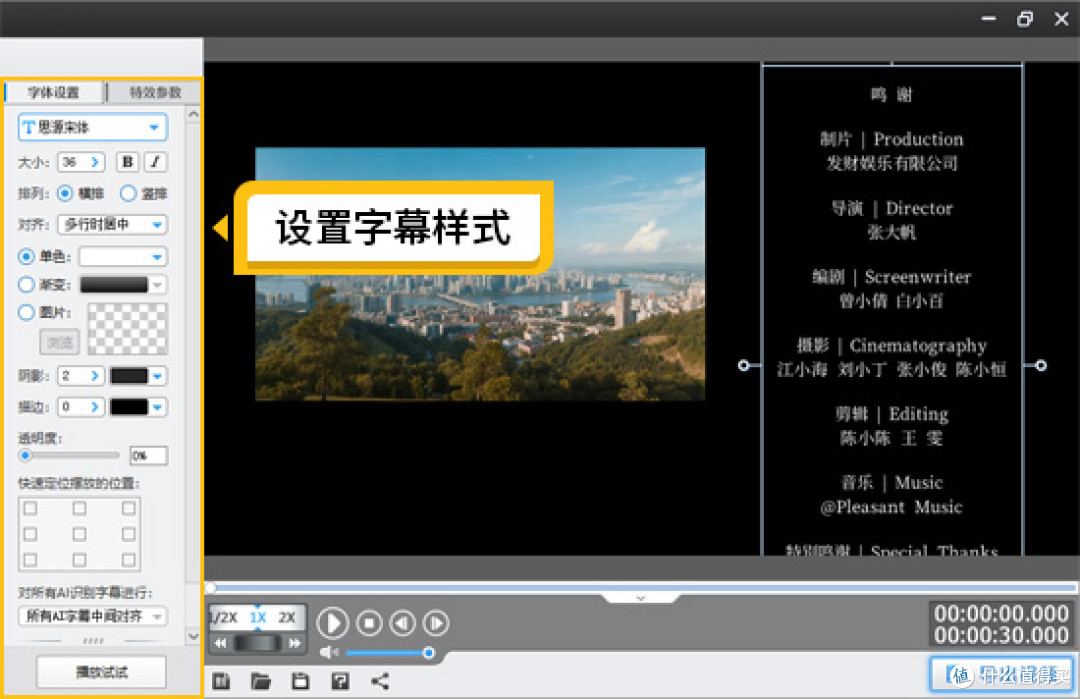
Task: Open the shadow color dropdown arrow
Action: coord(158,376)
